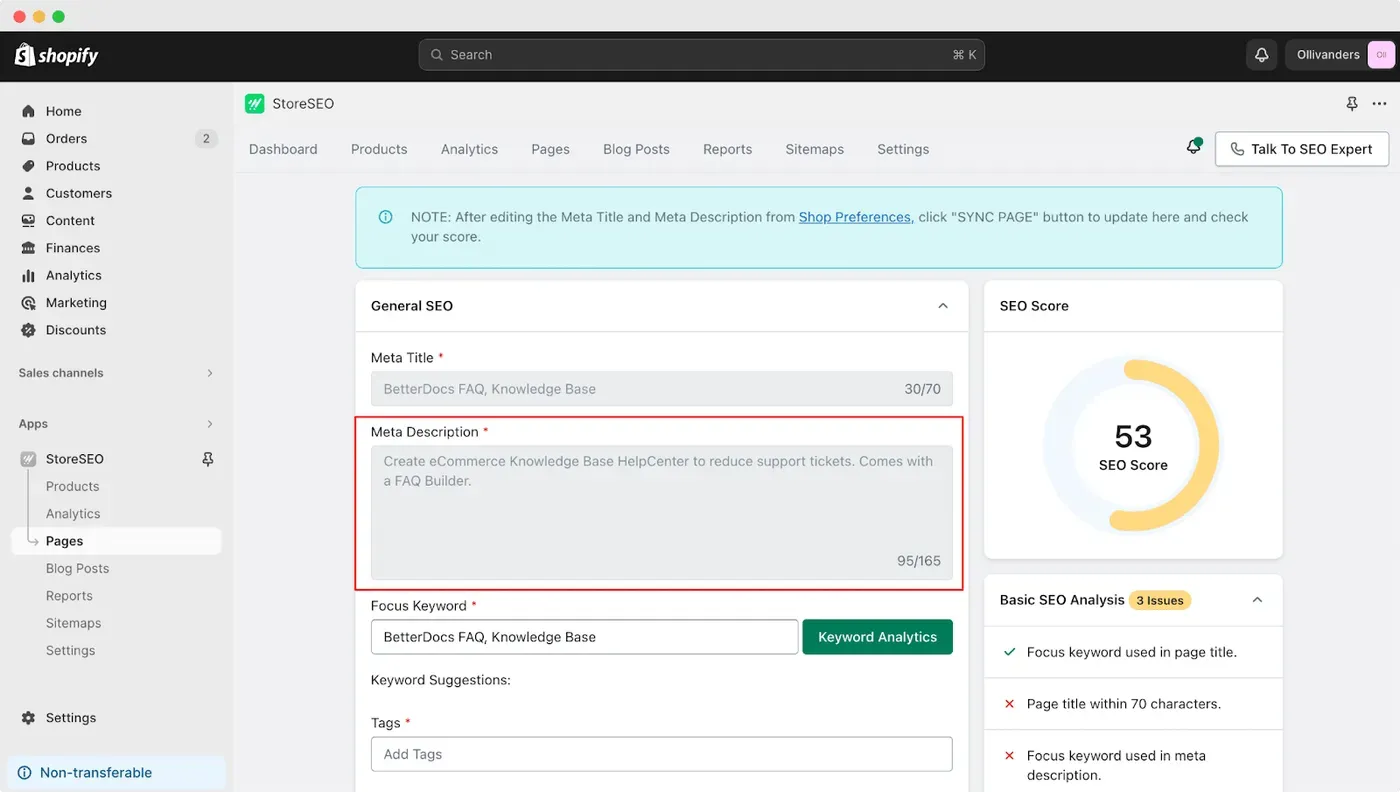
Task: Open the notifications bell in the top bar
Action: [1261, 55]
